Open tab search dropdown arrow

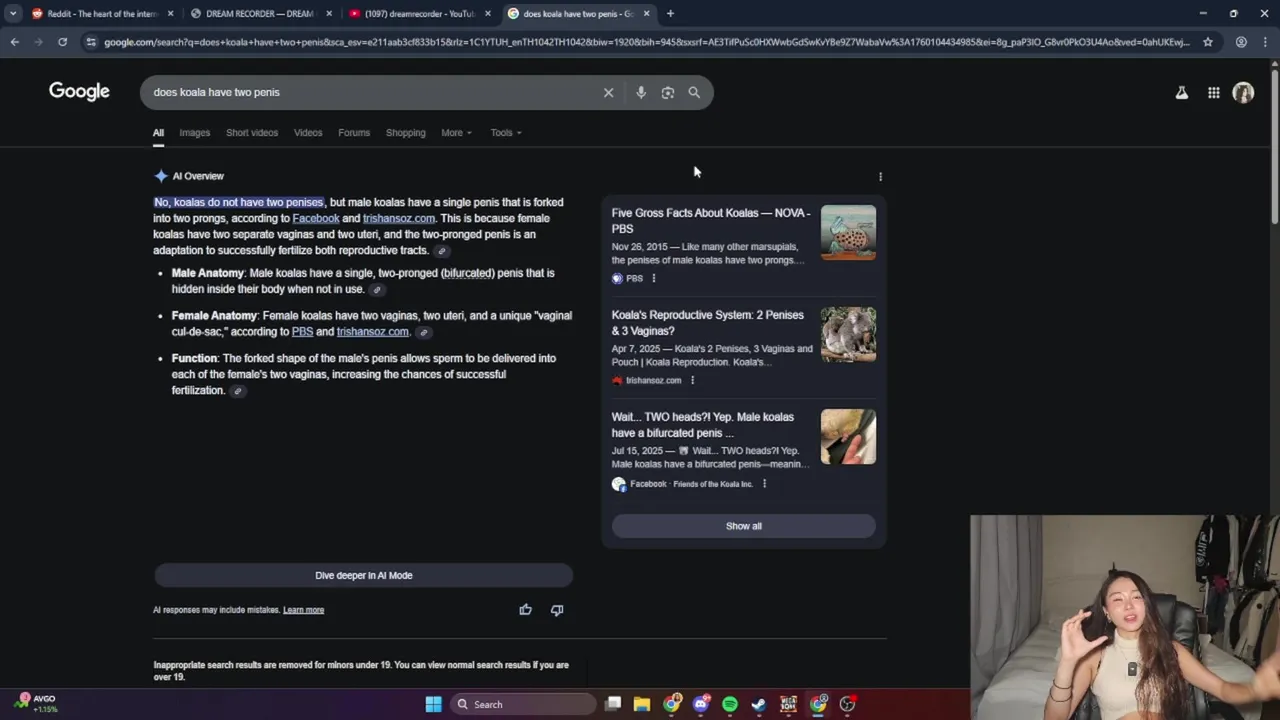[x=12, y=14]
